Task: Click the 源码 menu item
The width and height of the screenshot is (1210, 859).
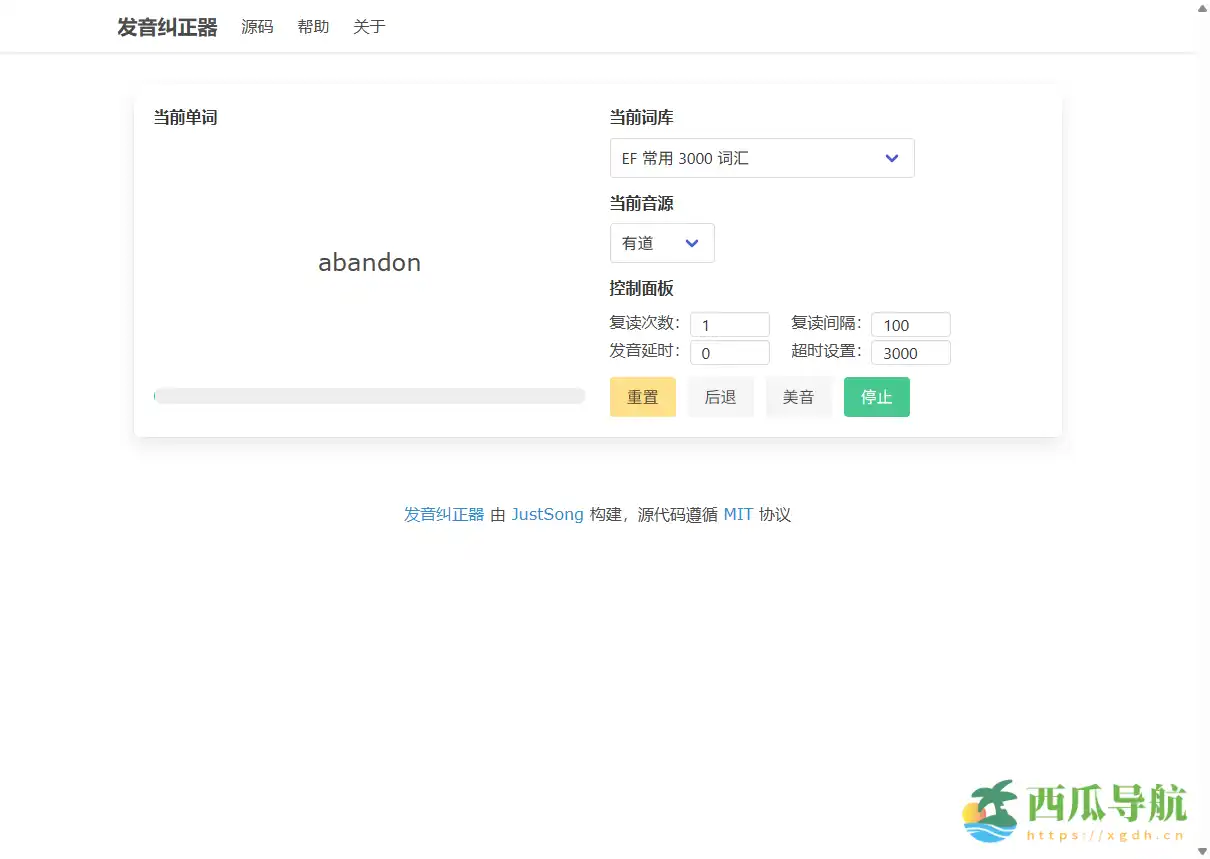Action: coord(257,27)
